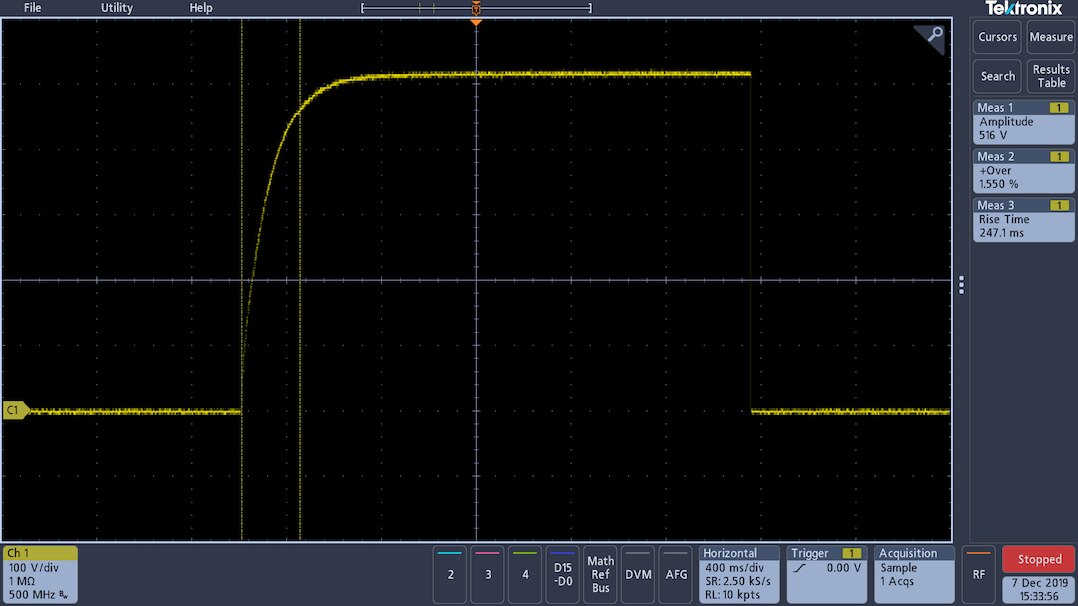
Task: Open the Horizontal settings badge
Action: click(x=740, y=574)
